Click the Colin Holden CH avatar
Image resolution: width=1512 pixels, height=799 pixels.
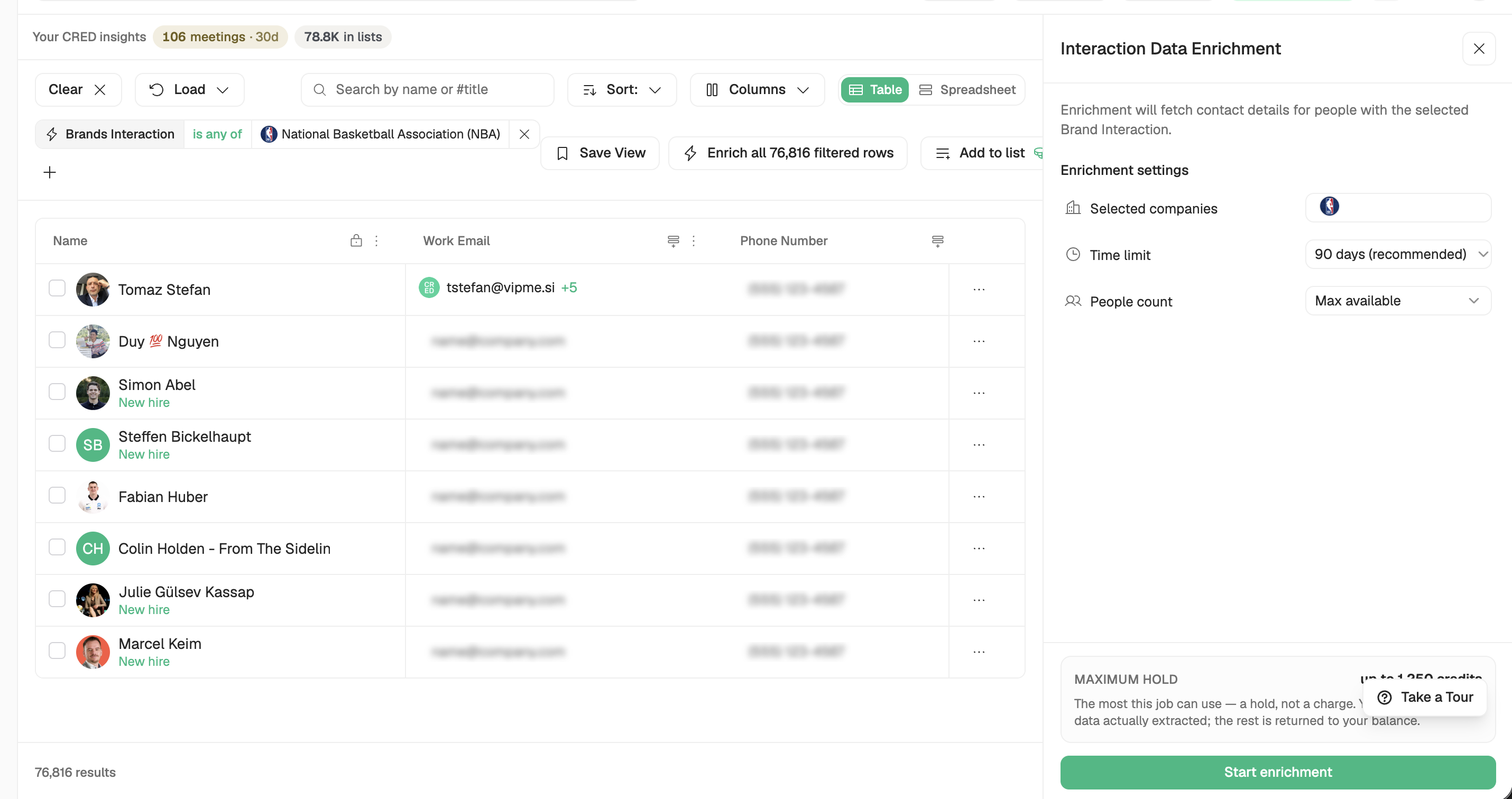(93, 549)
